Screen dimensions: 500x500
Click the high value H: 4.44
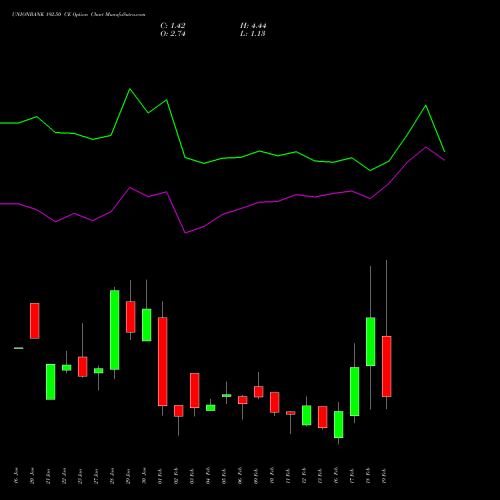[x=253, y=26]
